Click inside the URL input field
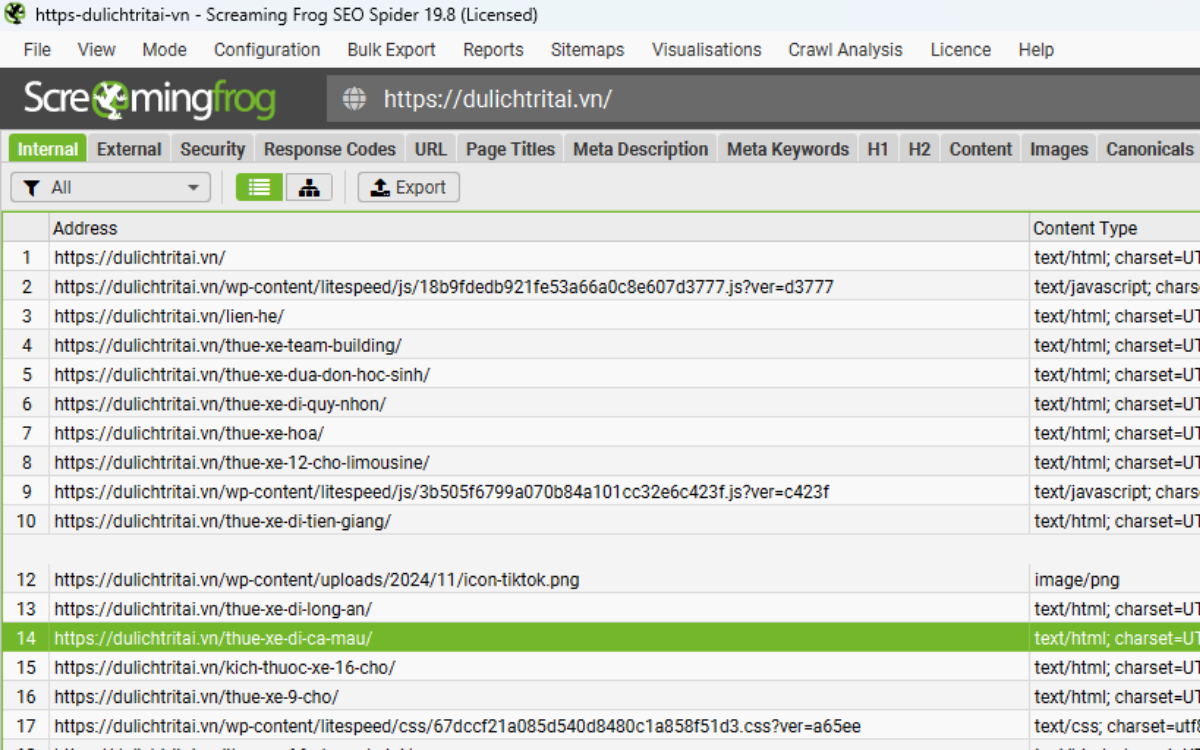The width and height of the screenshot is (1200, 750). tap(600, 100)
